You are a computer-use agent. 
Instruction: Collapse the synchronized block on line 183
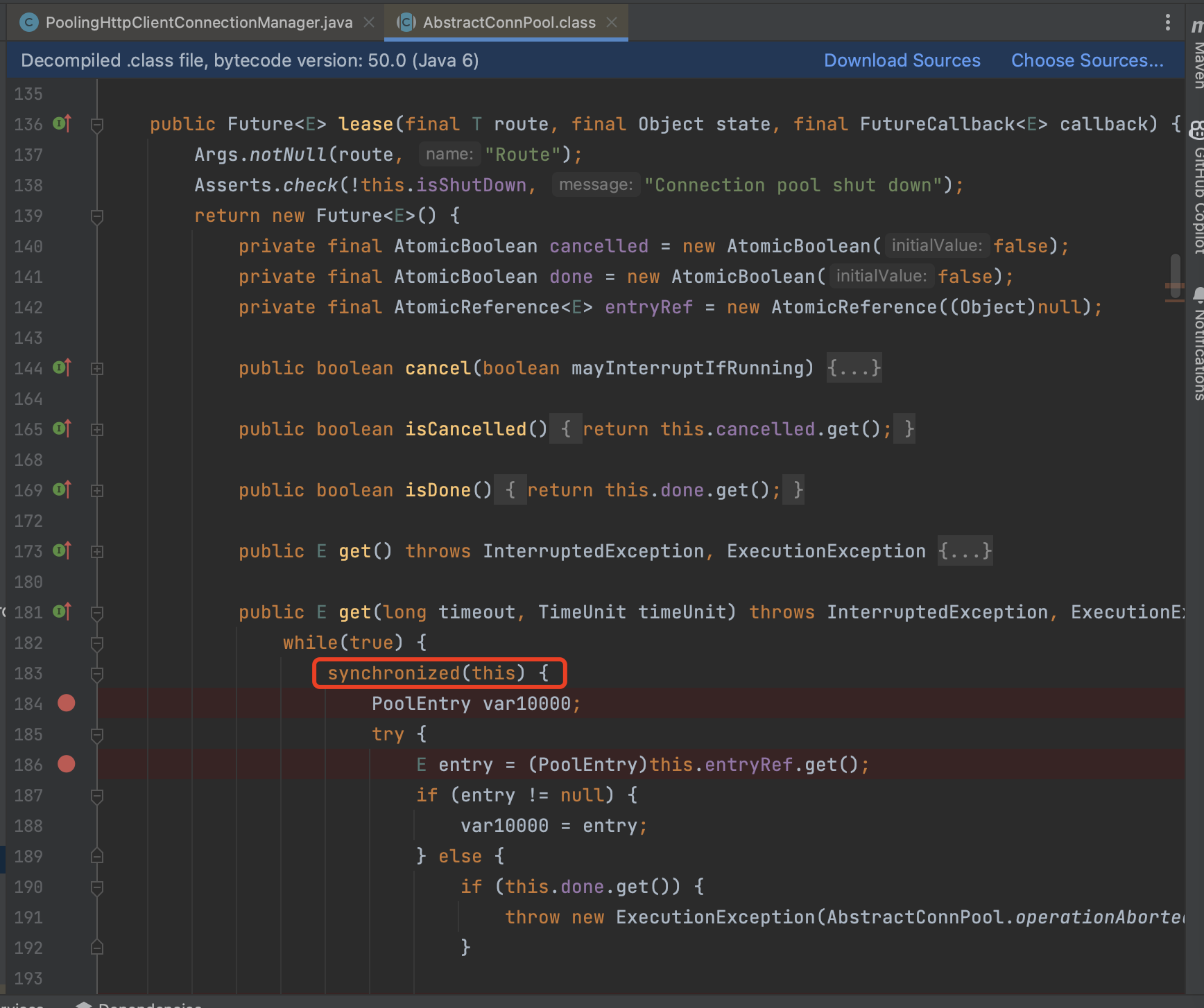pyautogui.click(x=97, y=675)
